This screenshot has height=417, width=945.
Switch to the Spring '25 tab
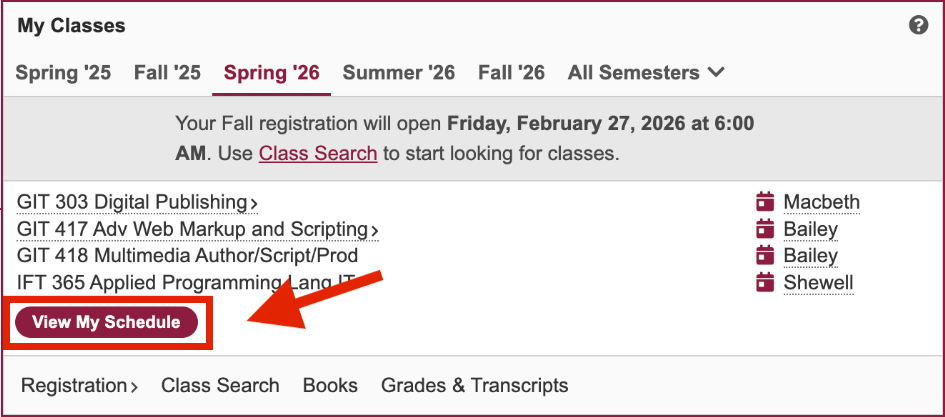tap(63, 73)
